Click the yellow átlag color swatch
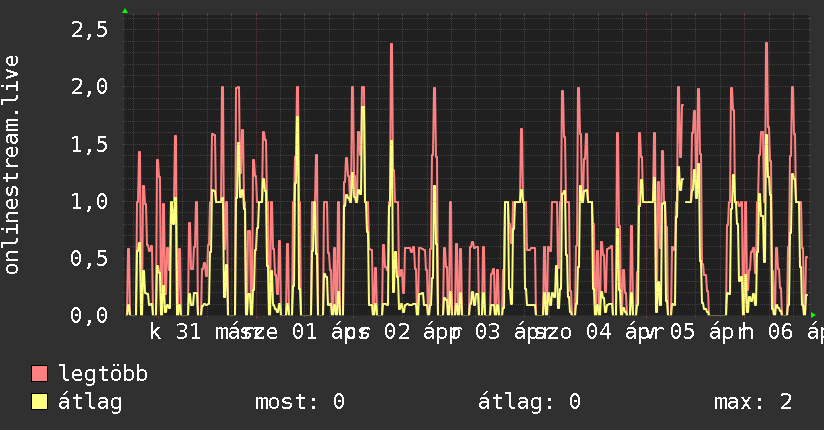The width and height of the screenshot is (824, 430). (39, 402)
